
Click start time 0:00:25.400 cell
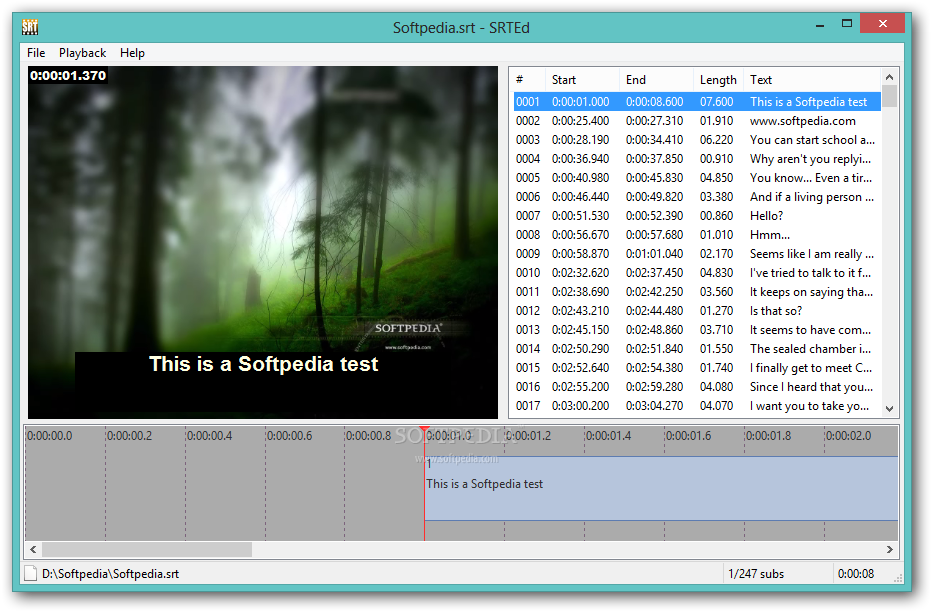point(580,121)
